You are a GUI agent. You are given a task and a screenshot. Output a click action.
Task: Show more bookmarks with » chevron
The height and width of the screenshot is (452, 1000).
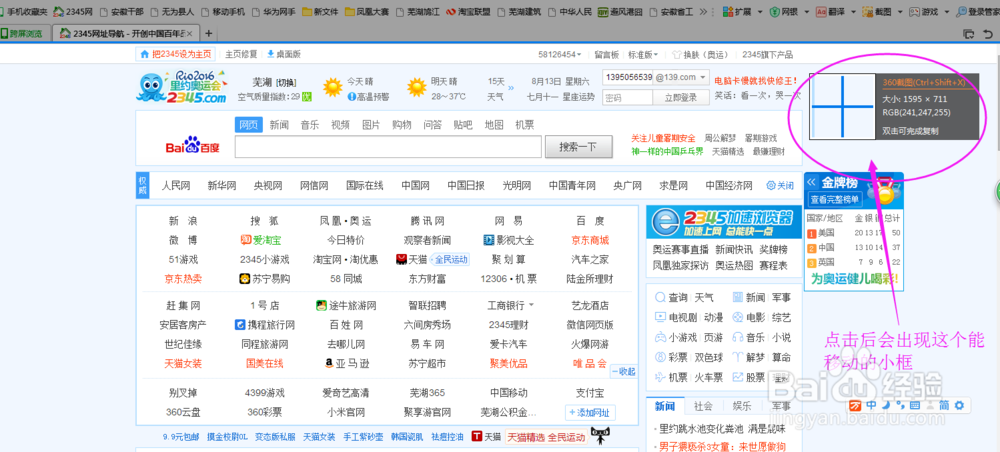[x=703, y=11]
